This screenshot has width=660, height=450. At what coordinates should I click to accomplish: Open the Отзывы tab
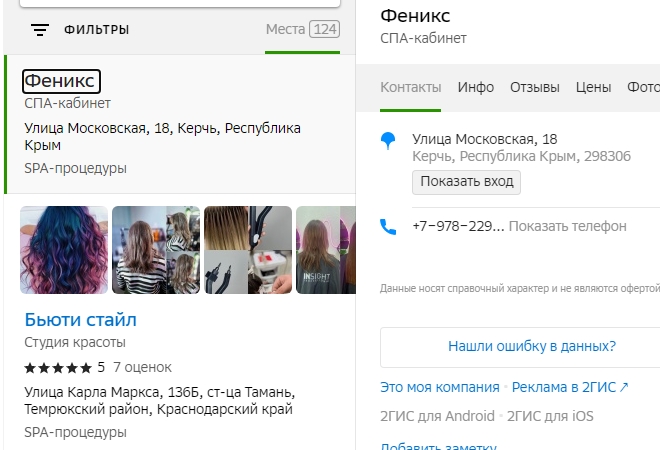535,87
